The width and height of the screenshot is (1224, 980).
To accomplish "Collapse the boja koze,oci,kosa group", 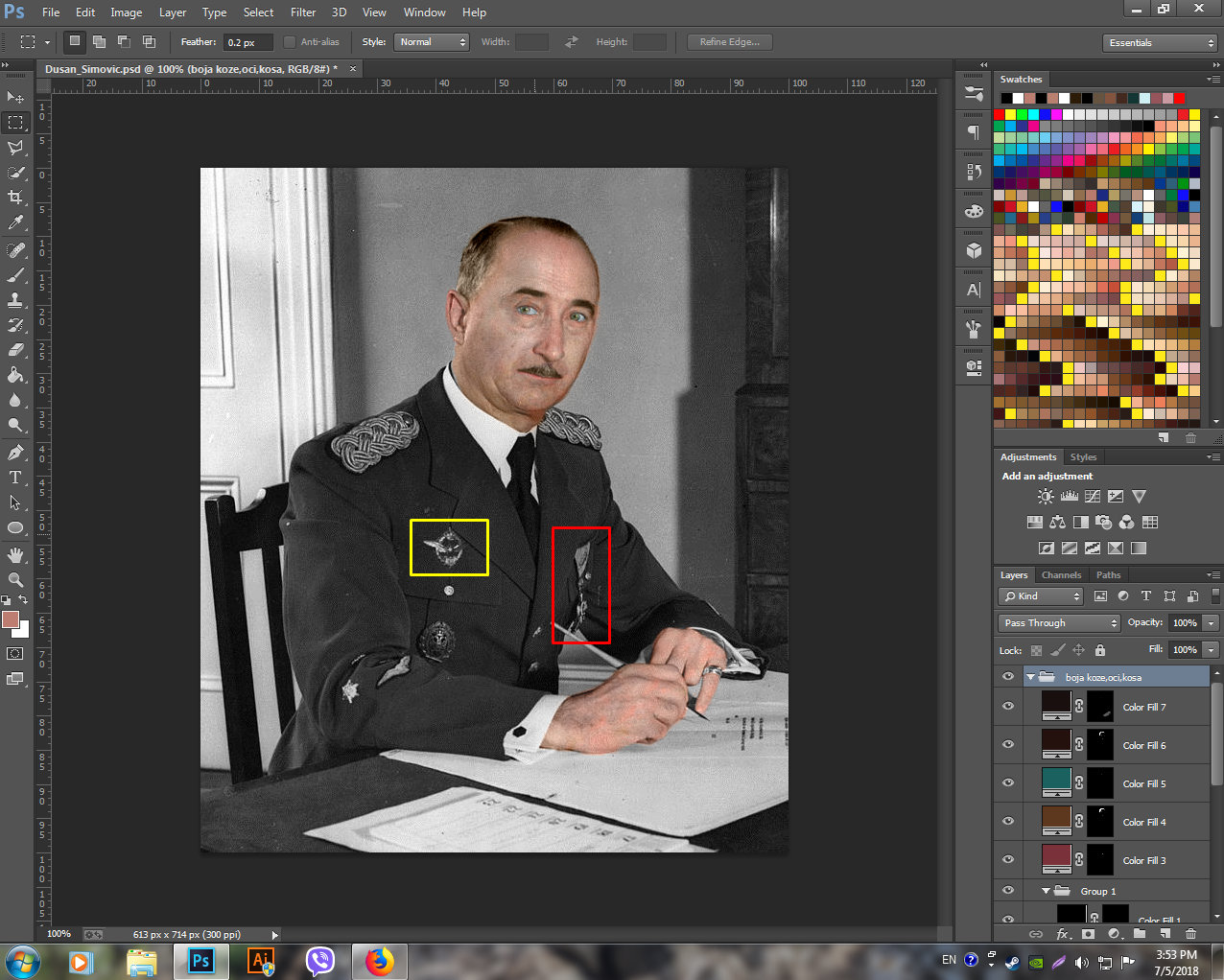I will click(1030, 677).
